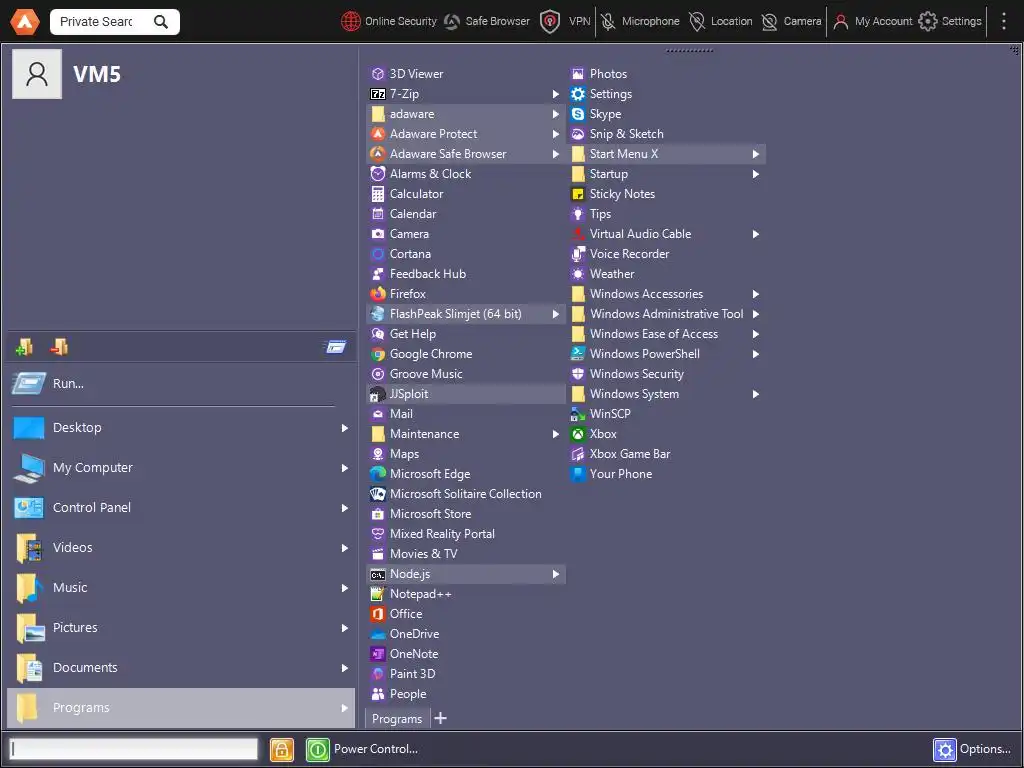The height and width of the screenshot is (768, 1024).
Task: Expand the Control Panel submenu arrow
Action: 344,508
